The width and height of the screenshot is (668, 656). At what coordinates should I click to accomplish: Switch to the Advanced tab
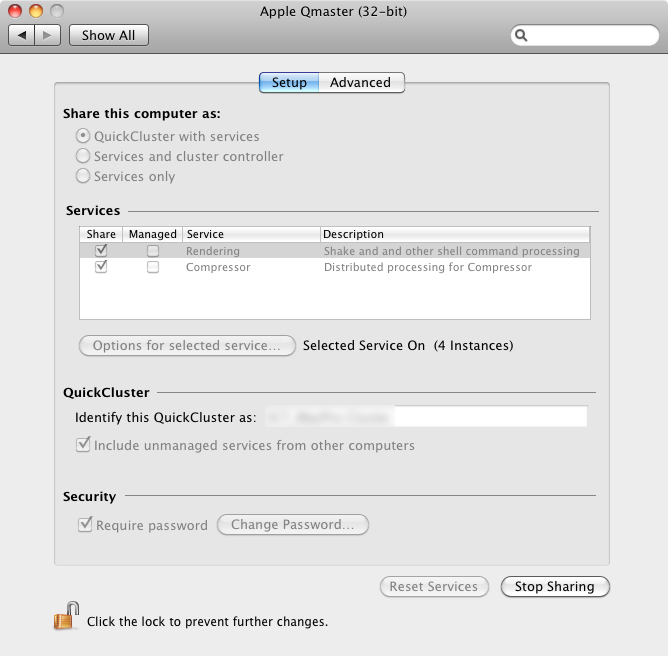(x=361, y=82)
